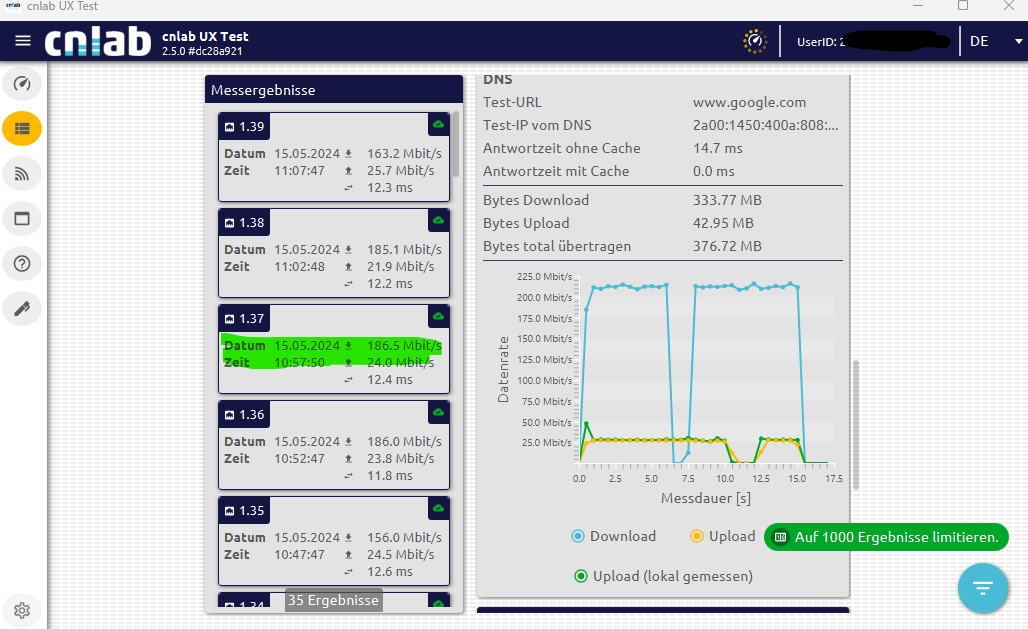Click the pencil edit icon in sidebar
The height and width of the screenshot is (629, 1028).
[22, 308]
